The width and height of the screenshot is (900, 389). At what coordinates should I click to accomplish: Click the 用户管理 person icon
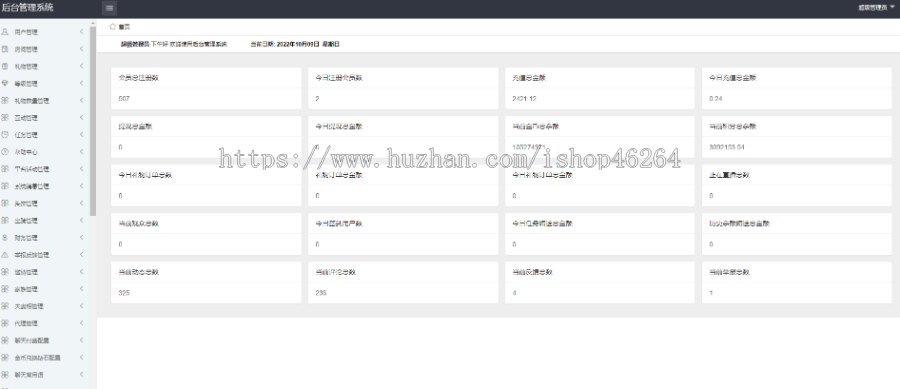coord(5,32)
